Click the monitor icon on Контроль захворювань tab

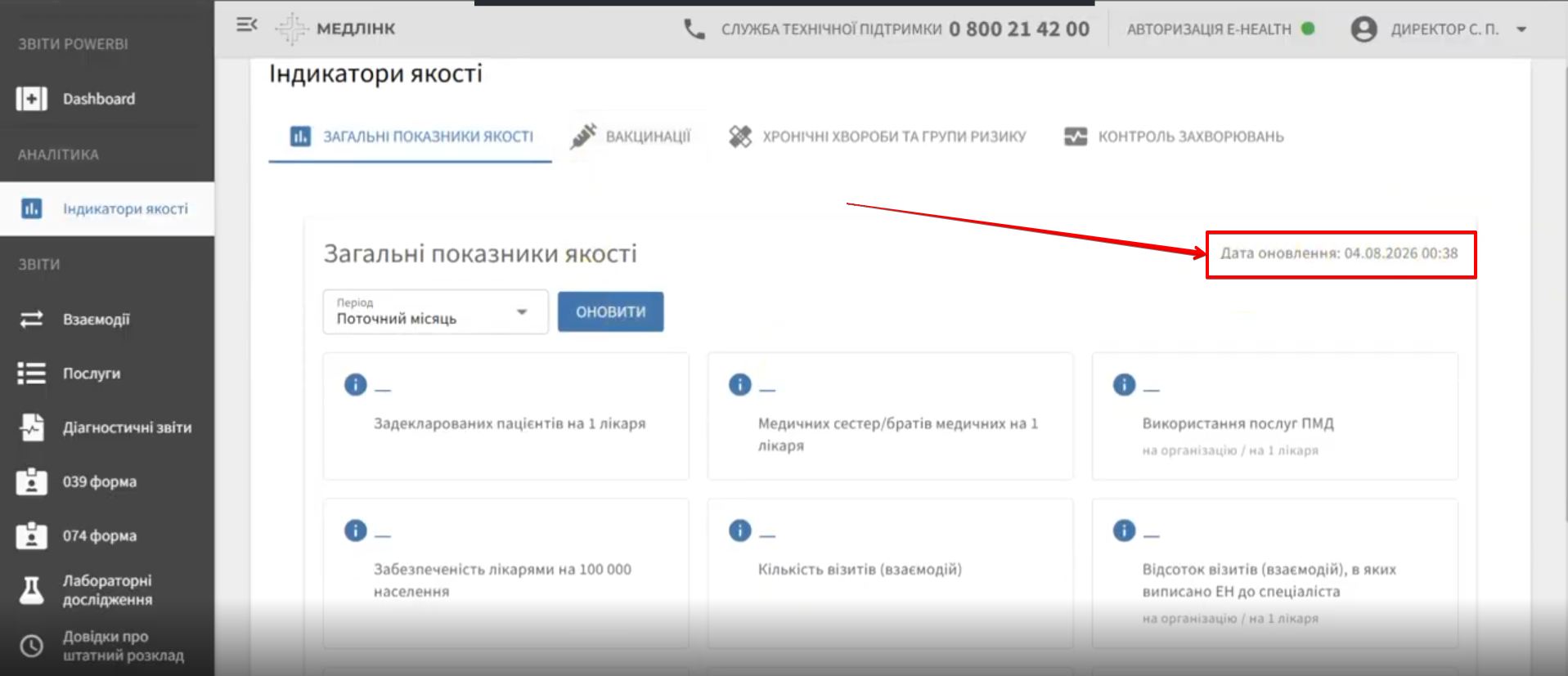1076,137
